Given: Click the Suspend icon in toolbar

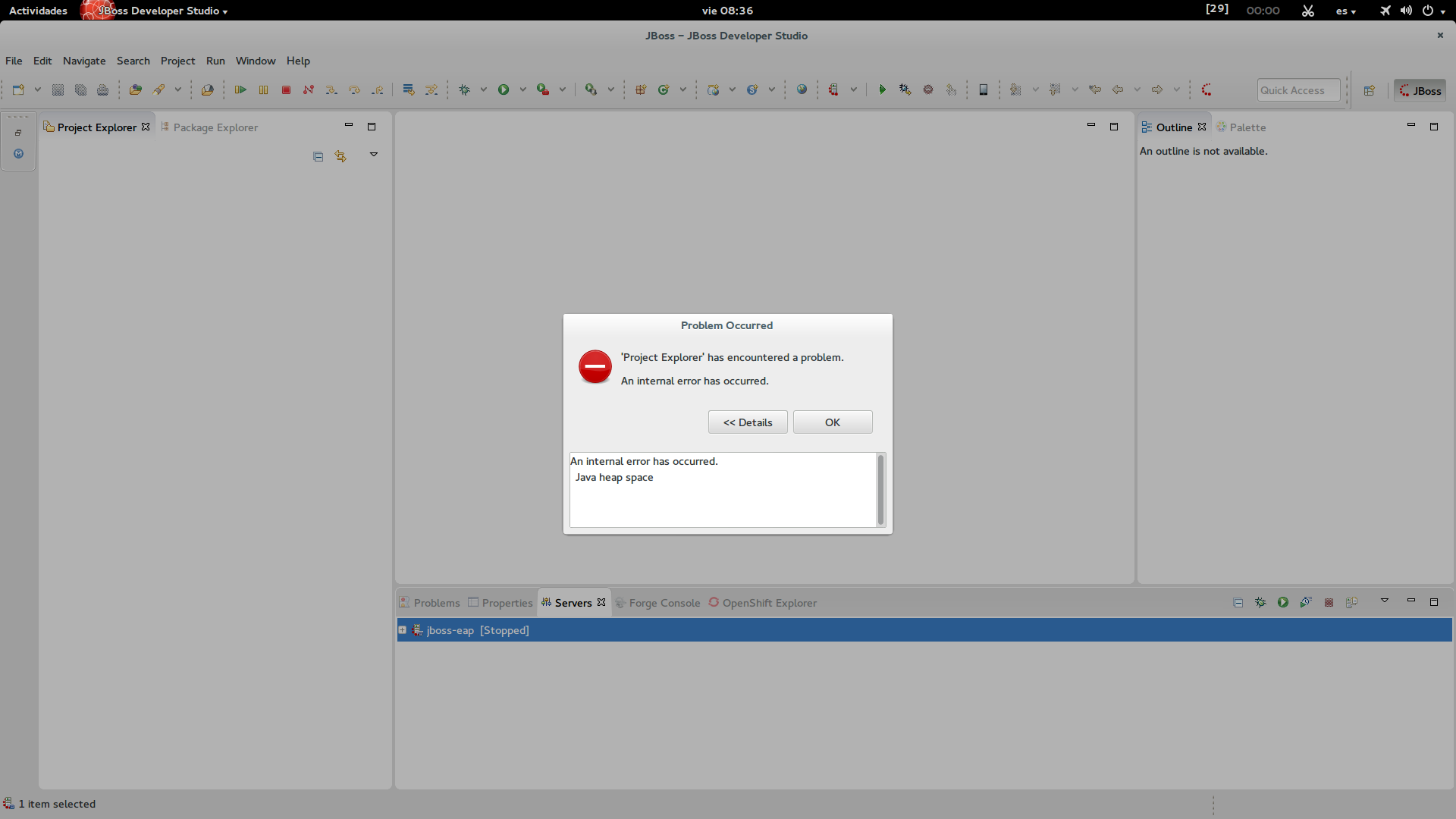Looking at the screenshot, I should point(263,89).
